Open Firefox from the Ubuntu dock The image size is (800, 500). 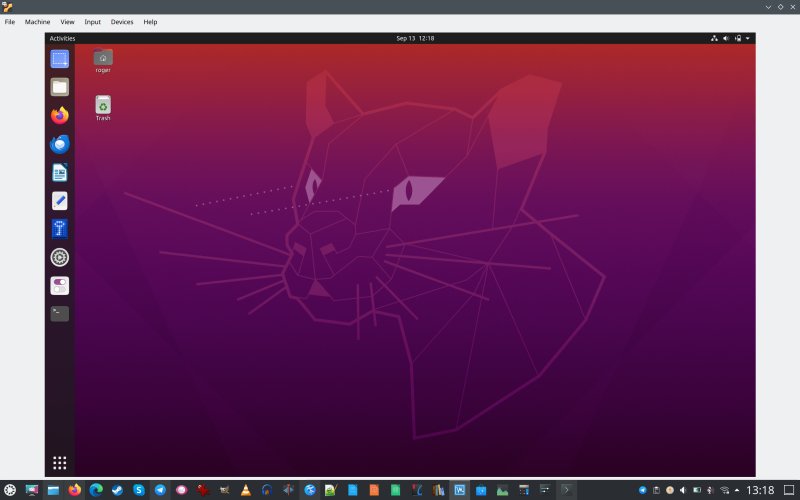point(60,115)
